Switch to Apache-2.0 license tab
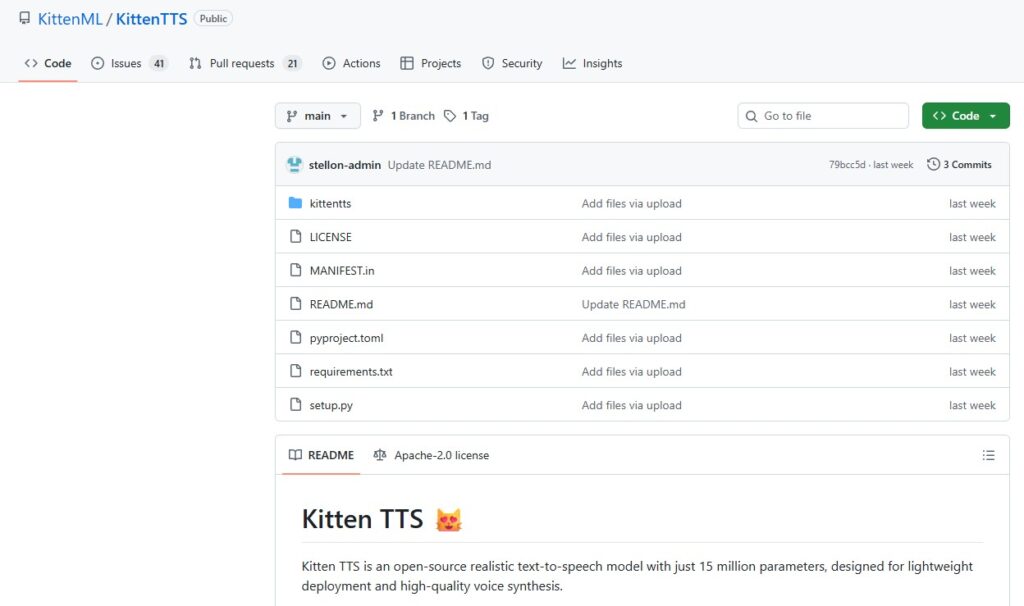Image resolution: width=1024 pixels, height=606 pixels. [x=431, y=455]
